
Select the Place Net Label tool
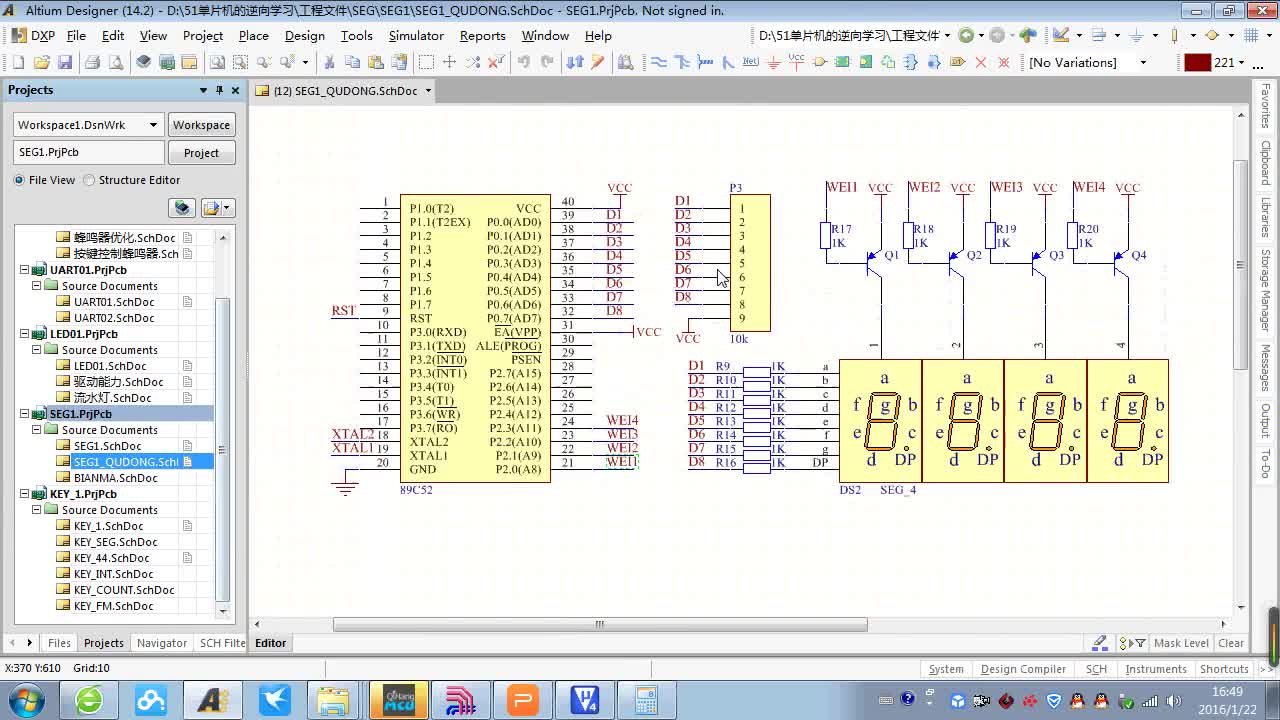point(751,62)
